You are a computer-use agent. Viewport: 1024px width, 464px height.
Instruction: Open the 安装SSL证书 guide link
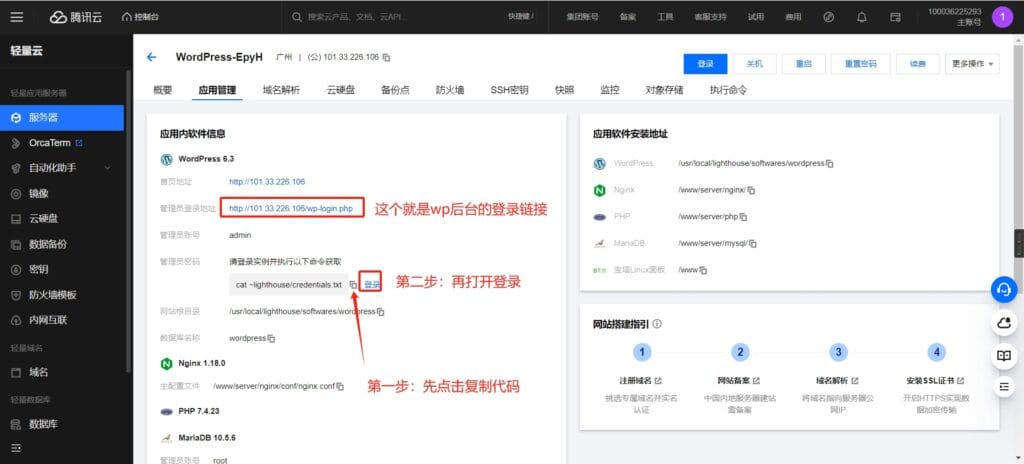(935, 380)
